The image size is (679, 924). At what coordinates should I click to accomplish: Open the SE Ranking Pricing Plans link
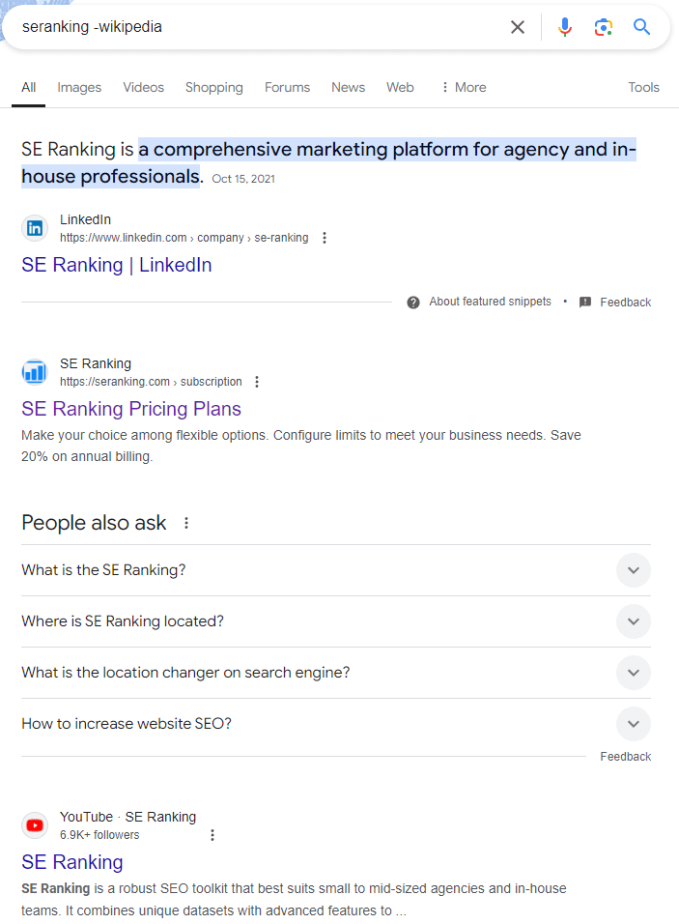pyautogui.click(x=131, y=409)
